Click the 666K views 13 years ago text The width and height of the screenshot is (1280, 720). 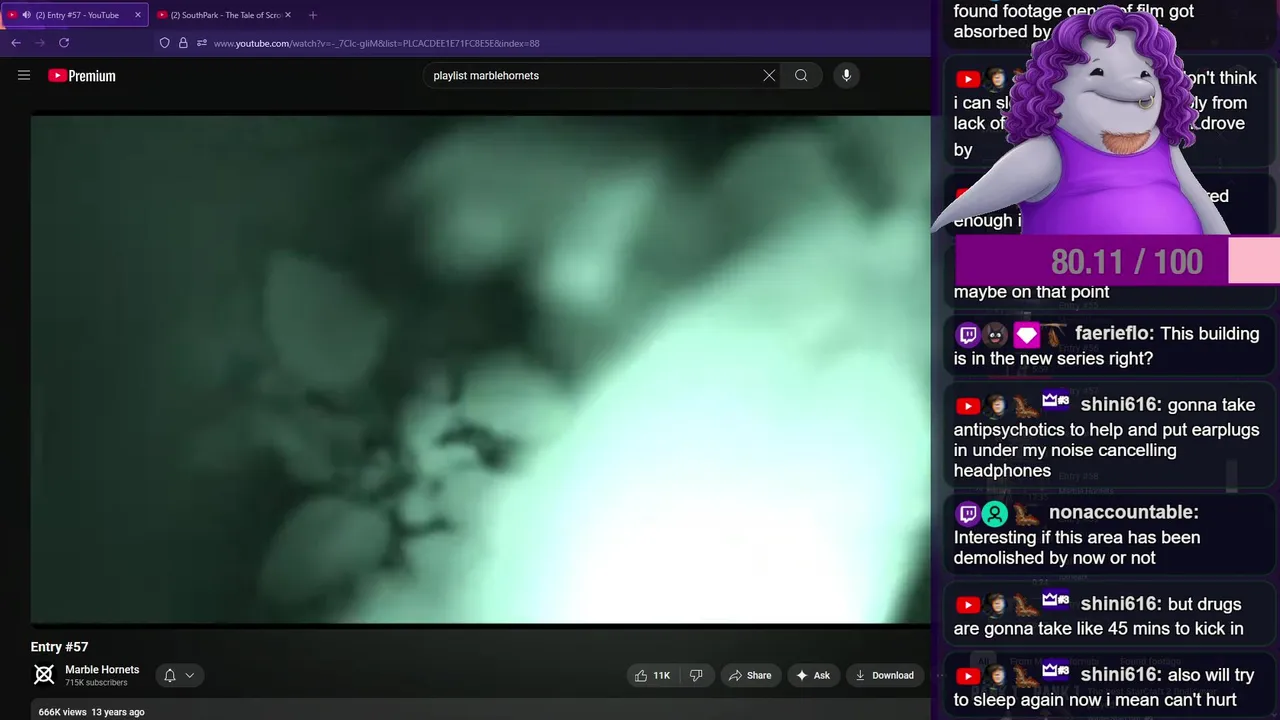click(92, 712)
